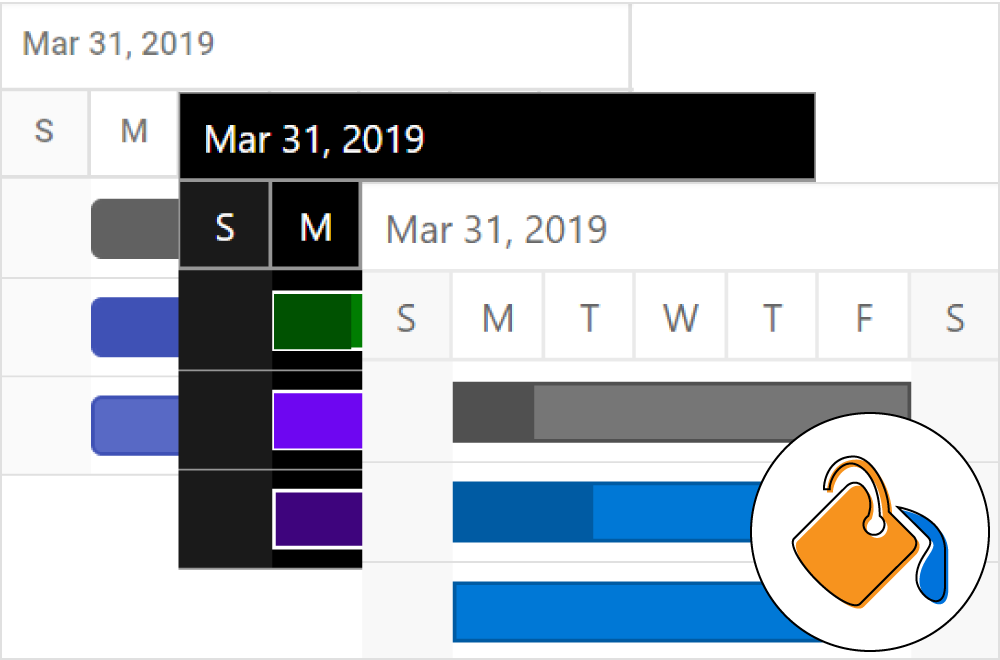Switch to the Sunday column in light theme

(x=404, y=317)
